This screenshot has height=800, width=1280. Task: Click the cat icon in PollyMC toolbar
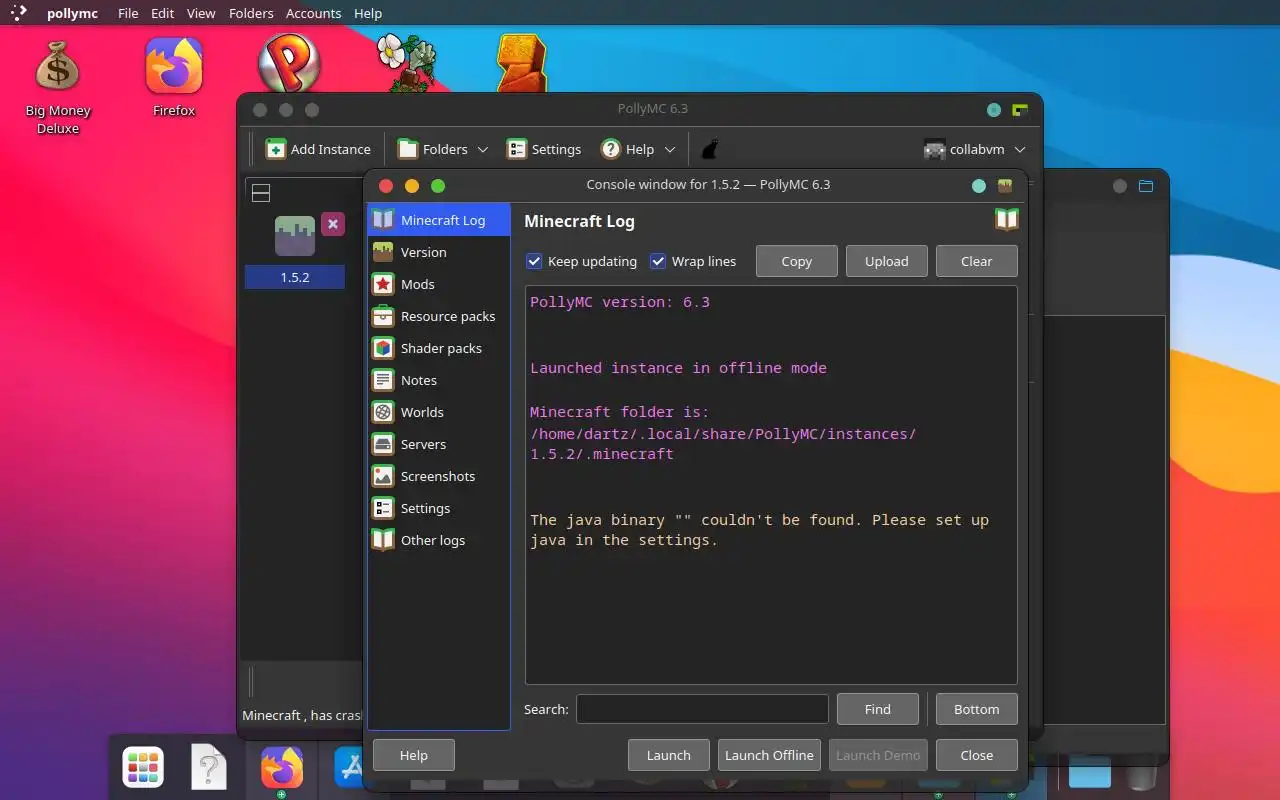709,149
